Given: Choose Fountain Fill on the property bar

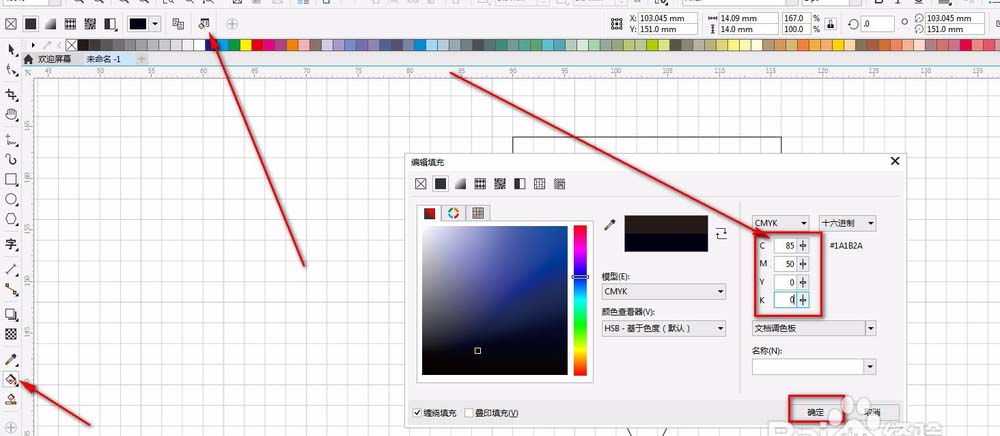Looking at the screenshot, I should (50, 24).
